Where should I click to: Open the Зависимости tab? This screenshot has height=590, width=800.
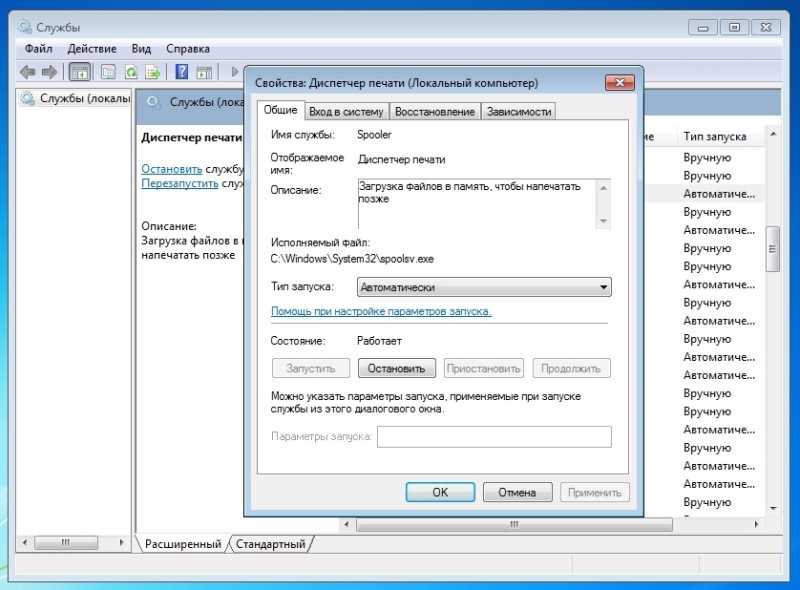coord(519,112)
